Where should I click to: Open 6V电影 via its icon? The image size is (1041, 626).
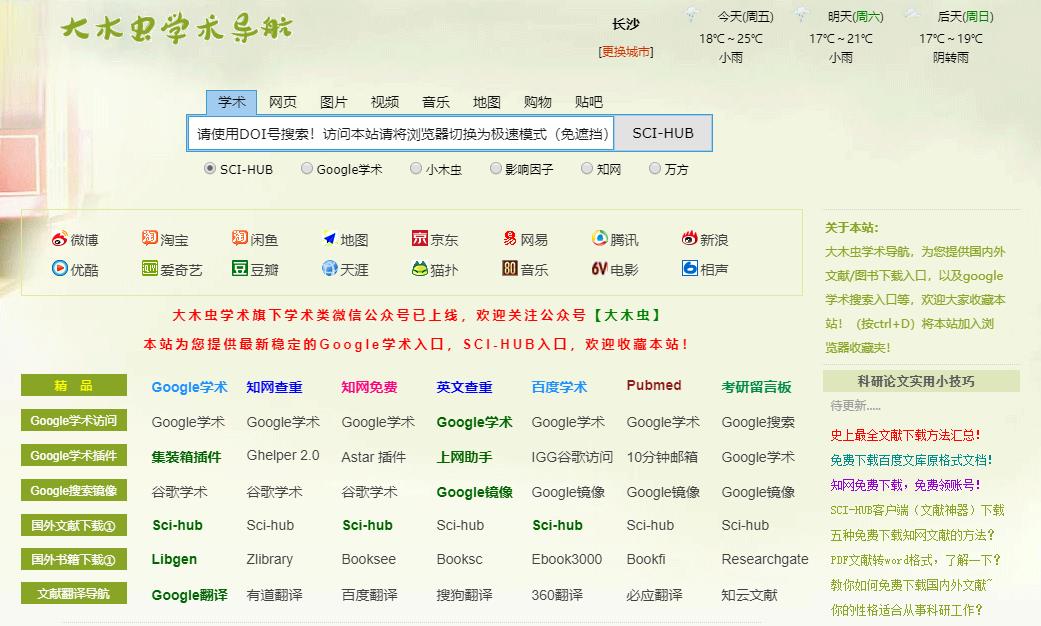[x=597, y=268]
